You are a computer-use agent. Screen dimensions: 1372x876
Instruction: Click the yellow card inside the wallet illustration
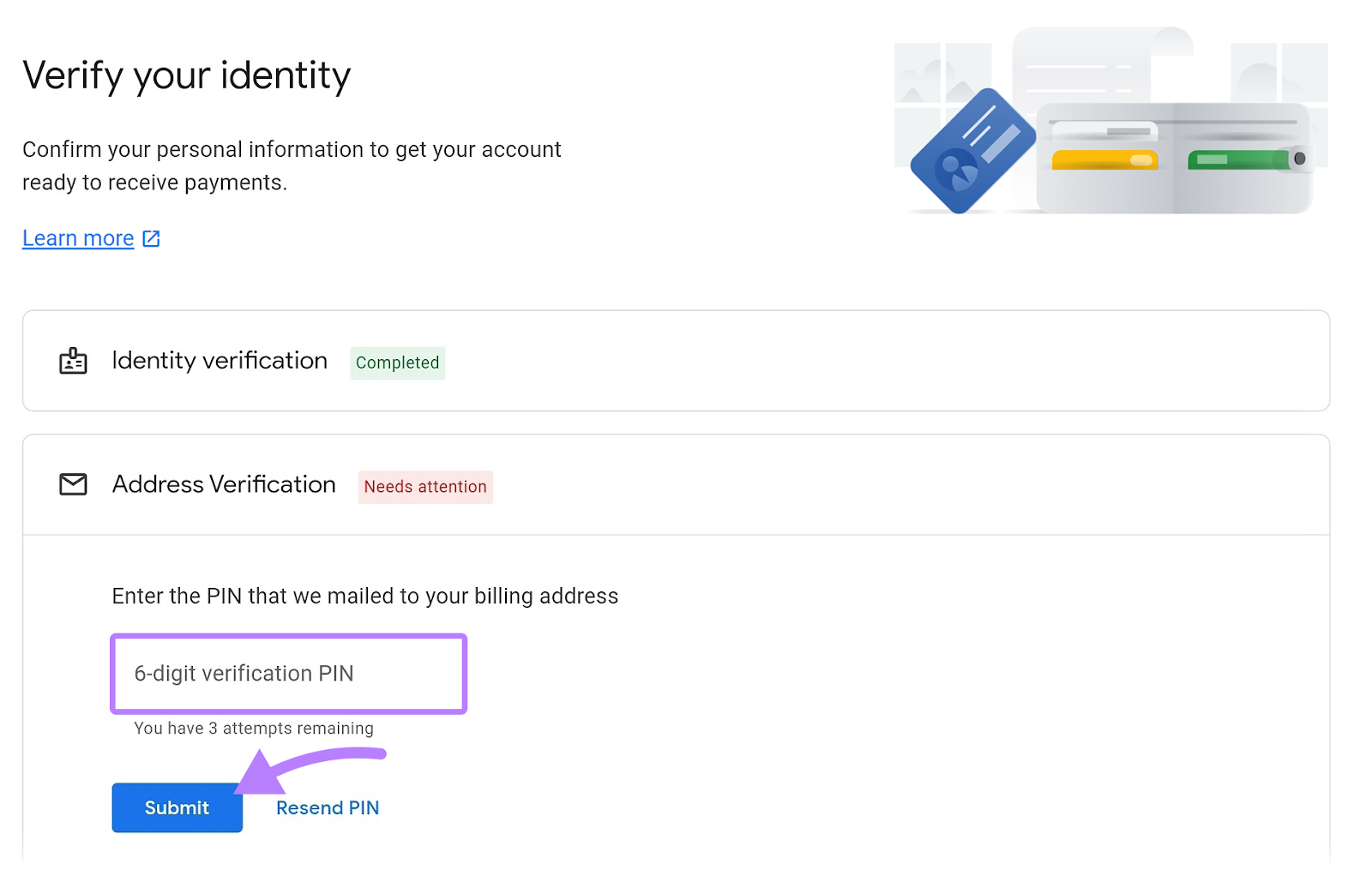(x=1104, y=160)
